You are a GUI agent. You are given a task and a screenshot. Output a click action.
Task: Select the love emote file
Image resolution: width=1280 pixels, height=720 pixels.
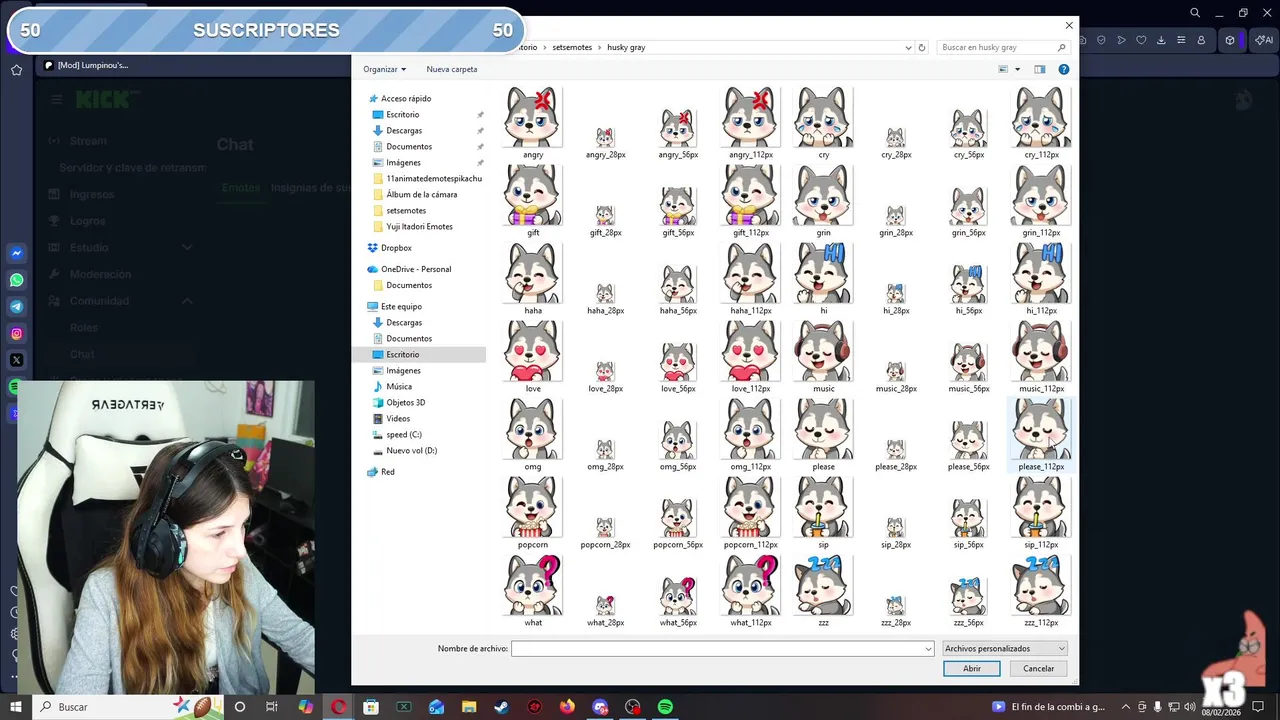tap(533, 357)
